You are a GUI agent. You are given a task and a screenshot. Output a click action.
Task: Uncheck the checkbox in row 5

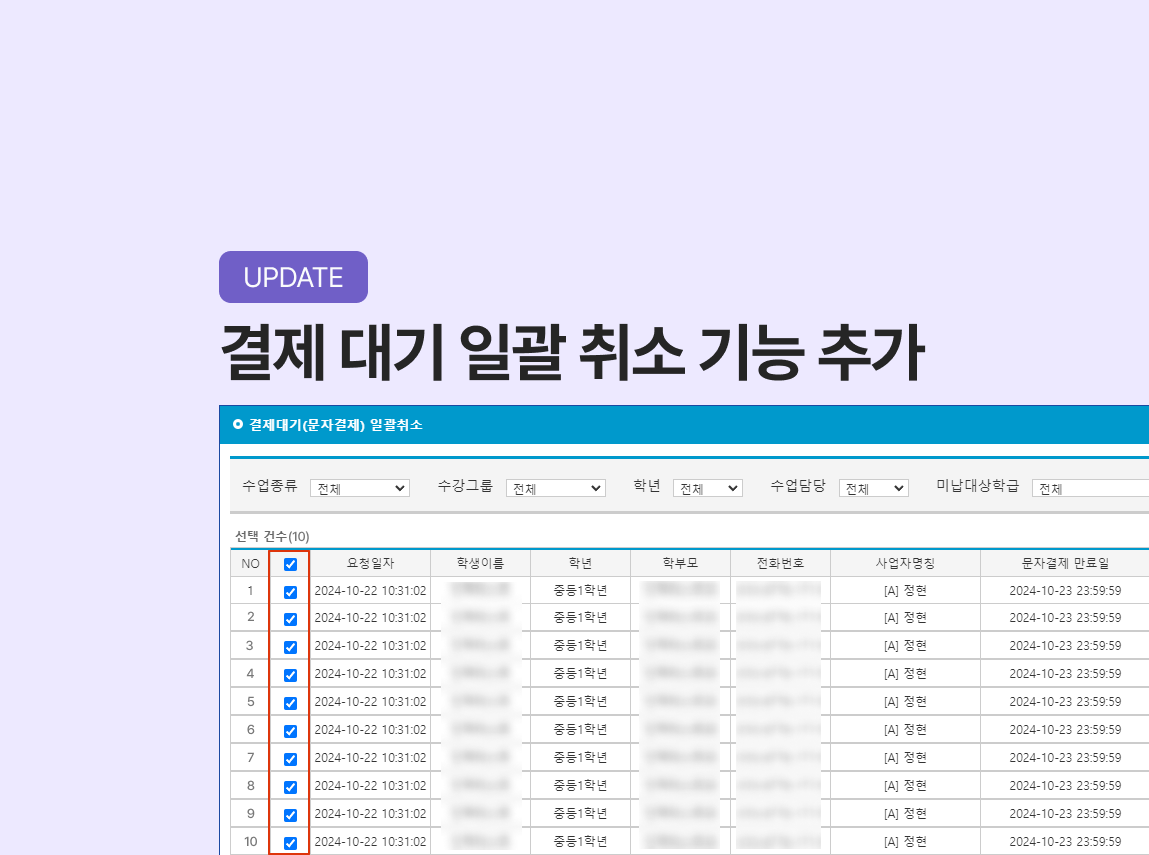[290, 703]
